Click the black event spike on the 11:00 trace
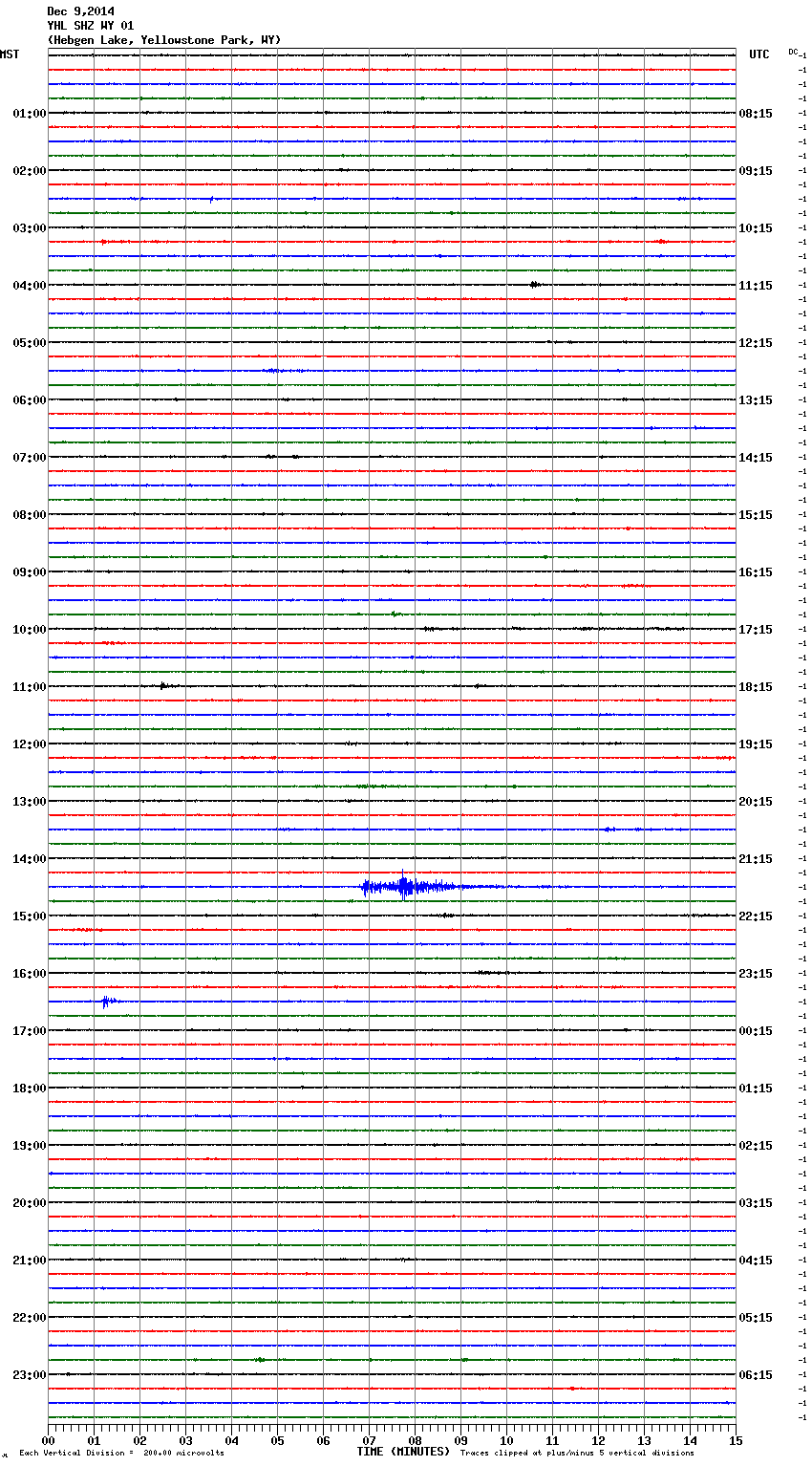Screen dimensions: 812x1466 coord(164,685)
